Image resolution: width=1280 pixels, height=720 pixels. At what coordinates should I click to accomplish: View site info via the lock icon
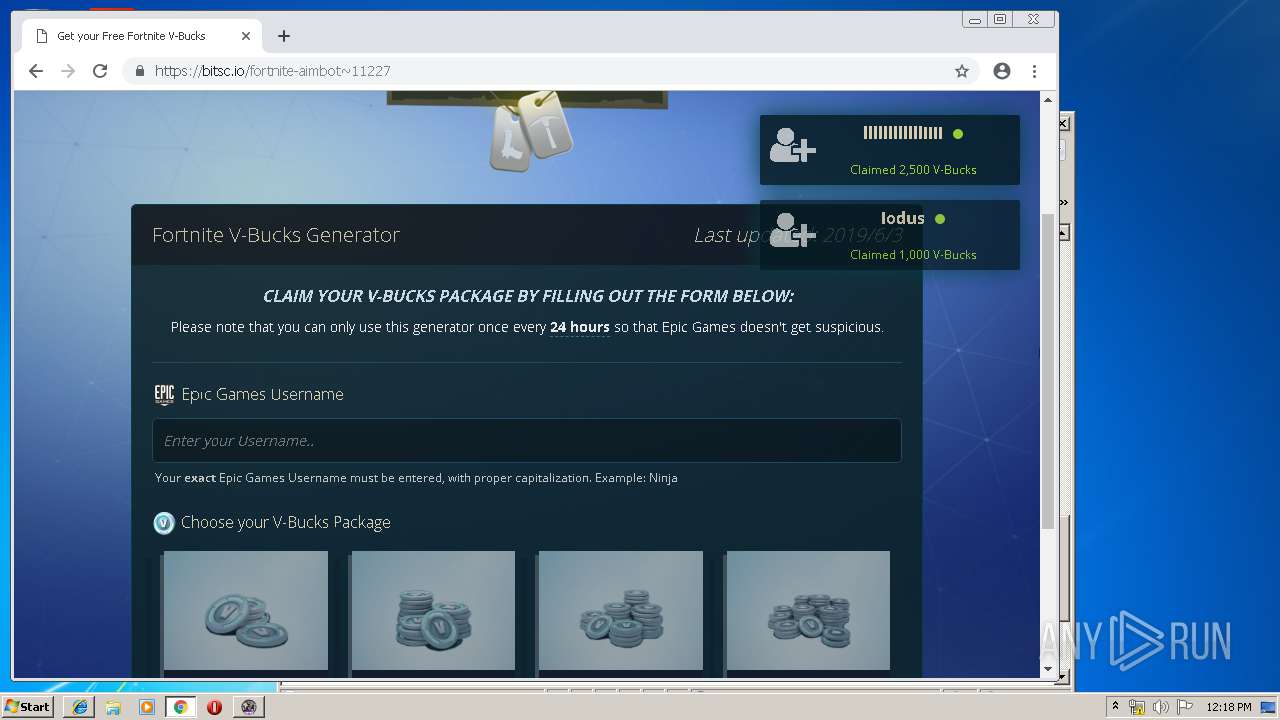[139, 71]
